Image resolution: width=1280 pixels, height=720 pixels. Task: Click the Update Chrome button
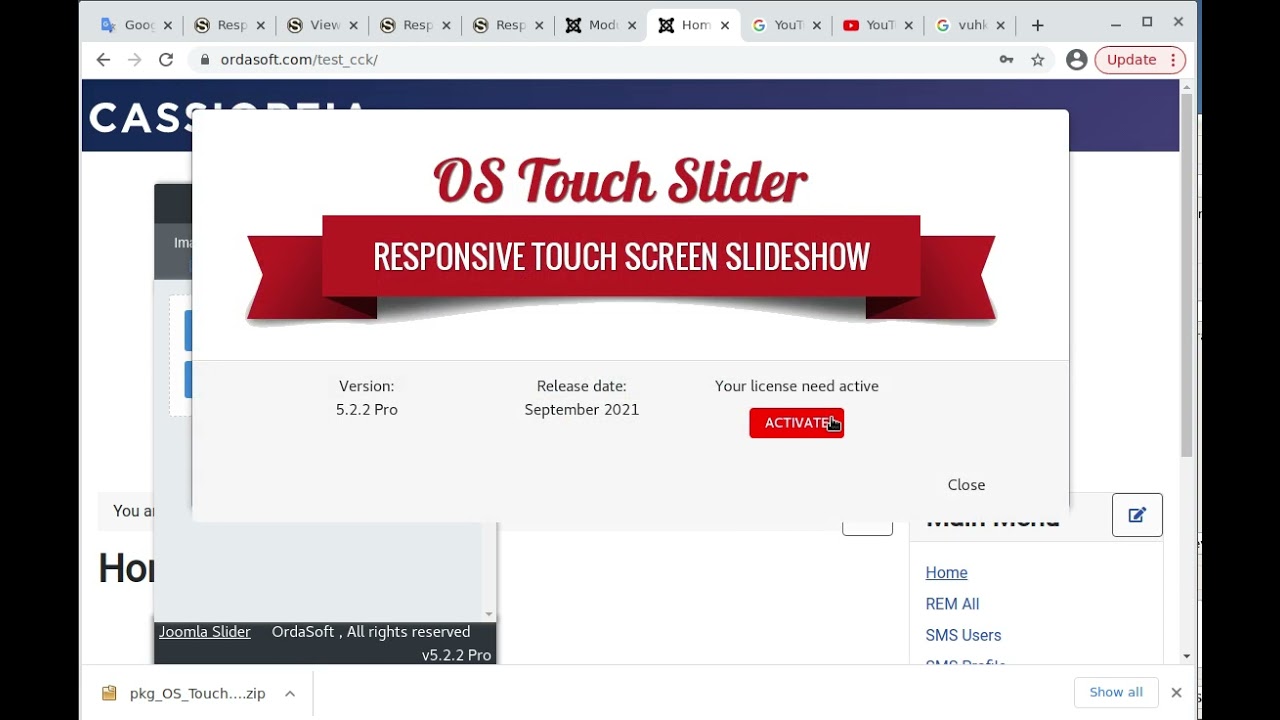(x=1140, y=60)
